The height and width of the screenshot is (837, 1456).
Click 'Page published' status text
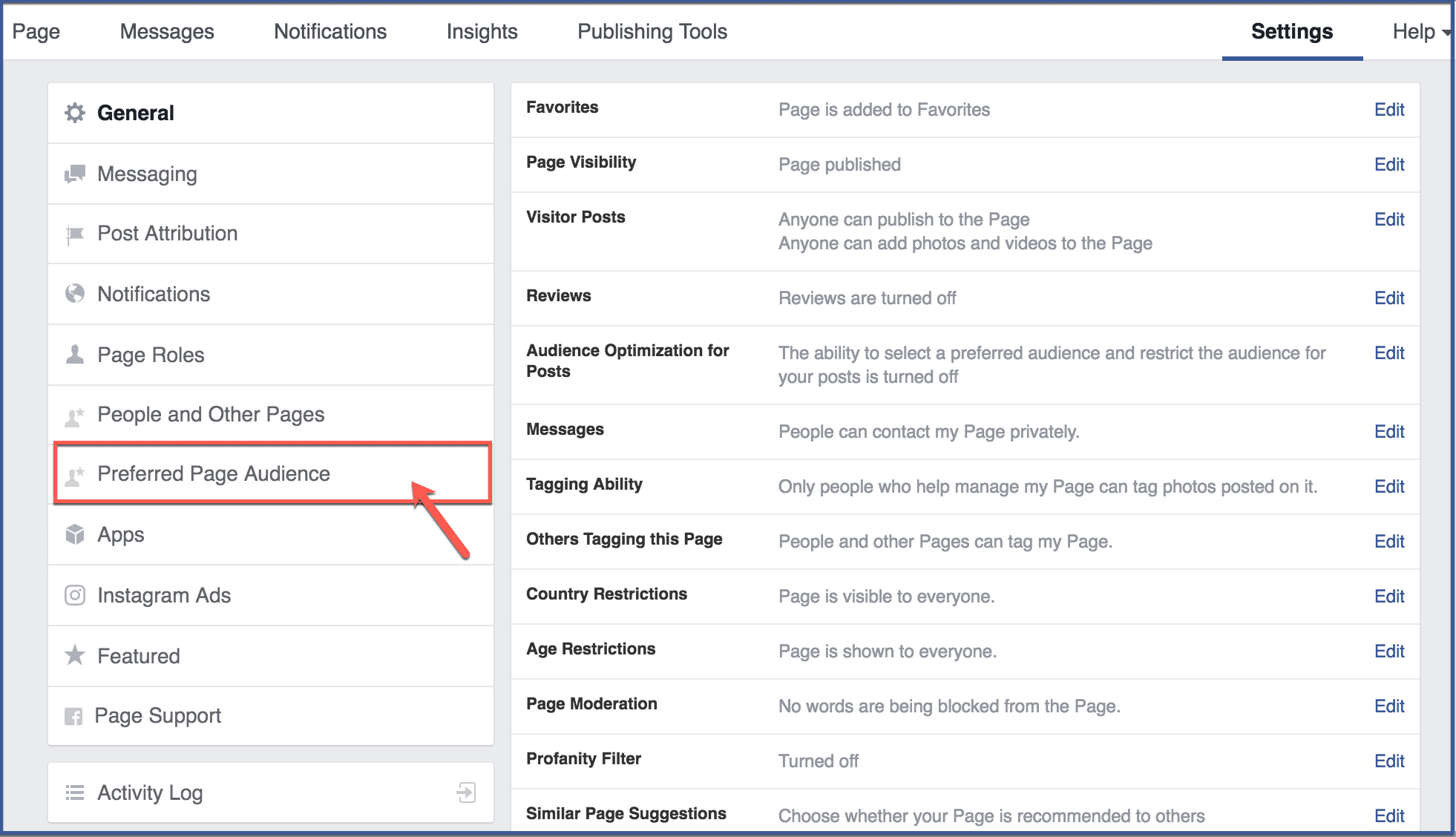[839, 165]
